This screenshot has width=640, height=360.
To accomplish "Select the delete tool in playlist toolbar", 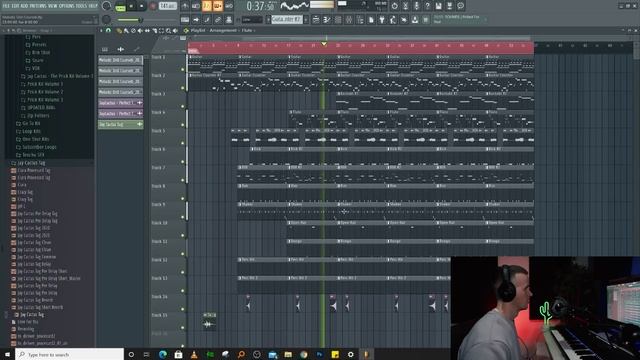I will [x=133, y=31].
